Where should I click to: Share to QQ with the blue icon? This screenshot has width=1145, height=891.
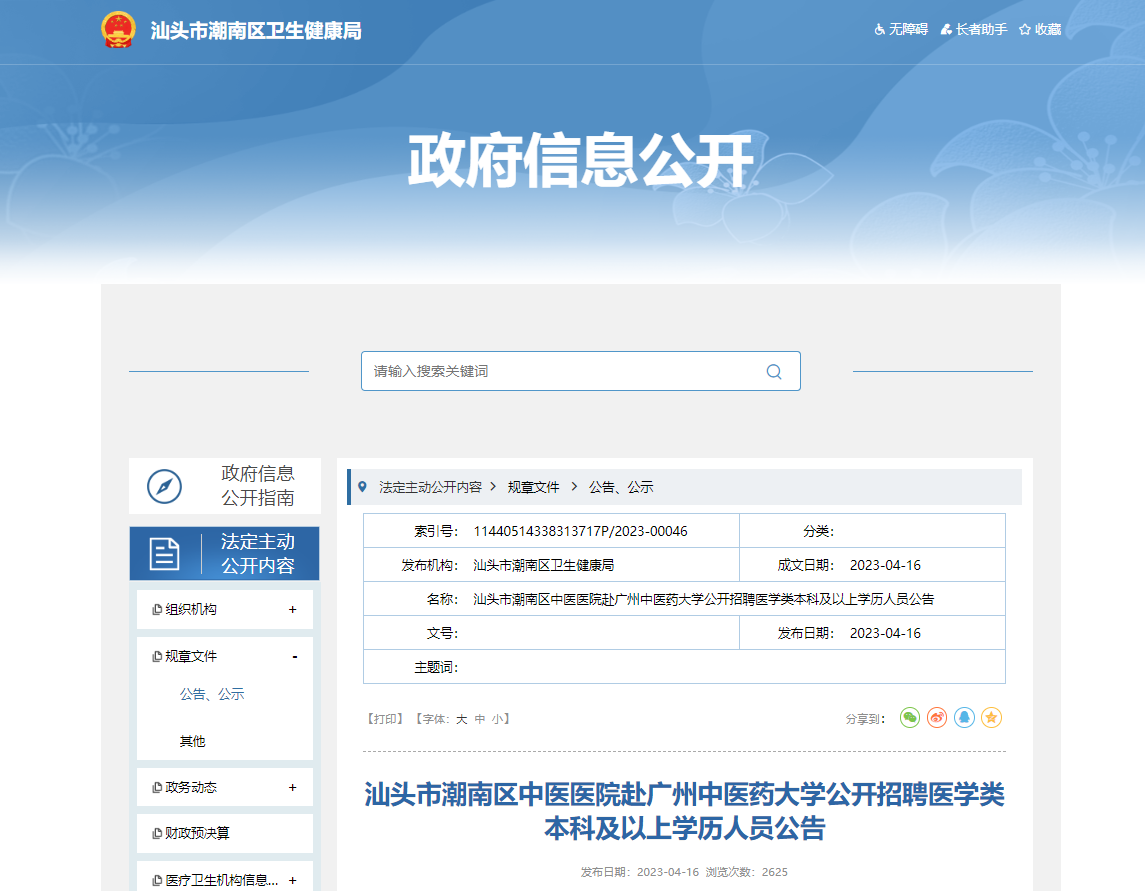964,718
